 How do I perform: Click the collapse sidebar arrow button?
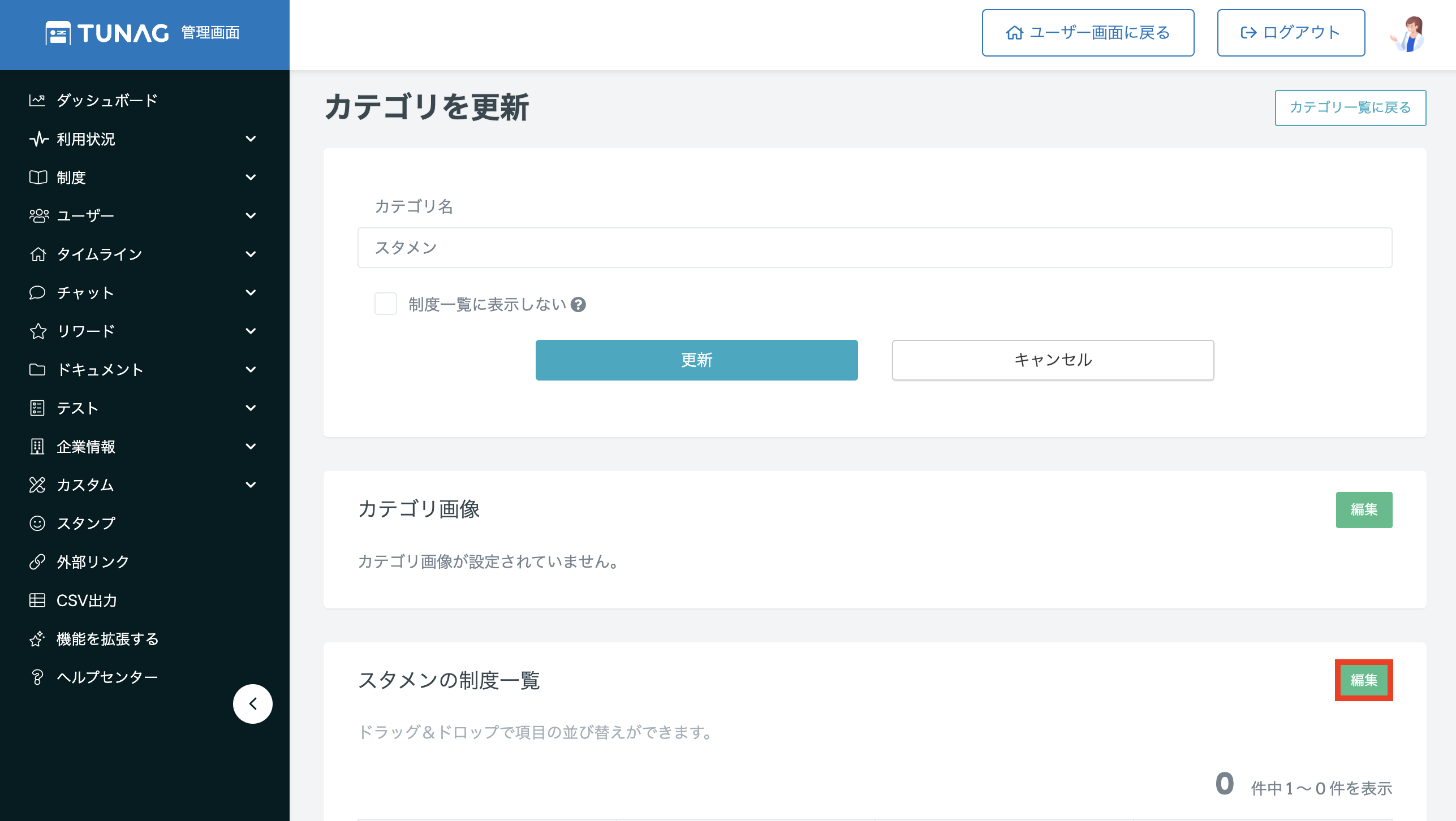click(253, 703)
